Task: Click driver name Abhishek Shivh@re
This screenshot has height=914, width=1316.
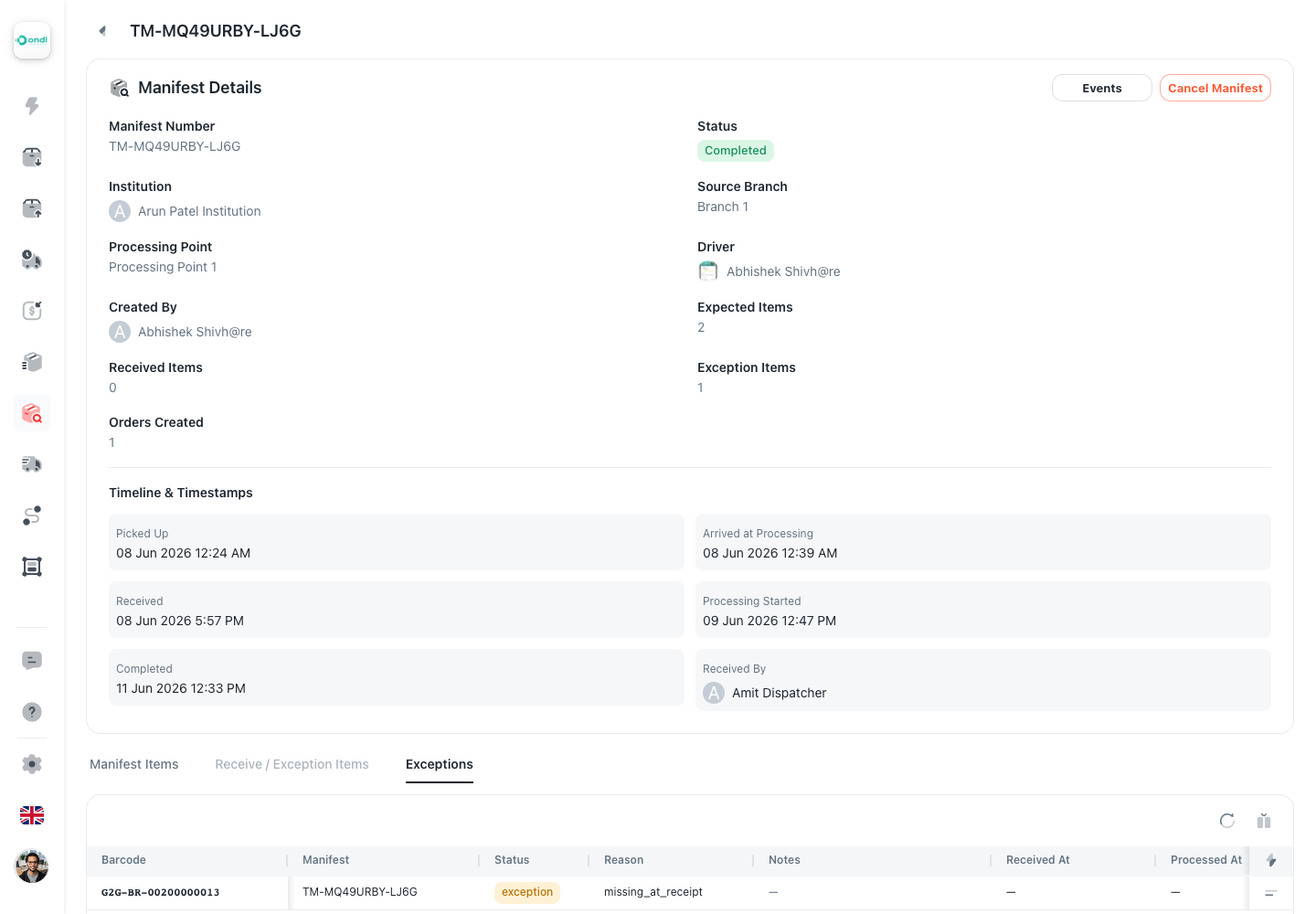Action: (x=783, y=271)
